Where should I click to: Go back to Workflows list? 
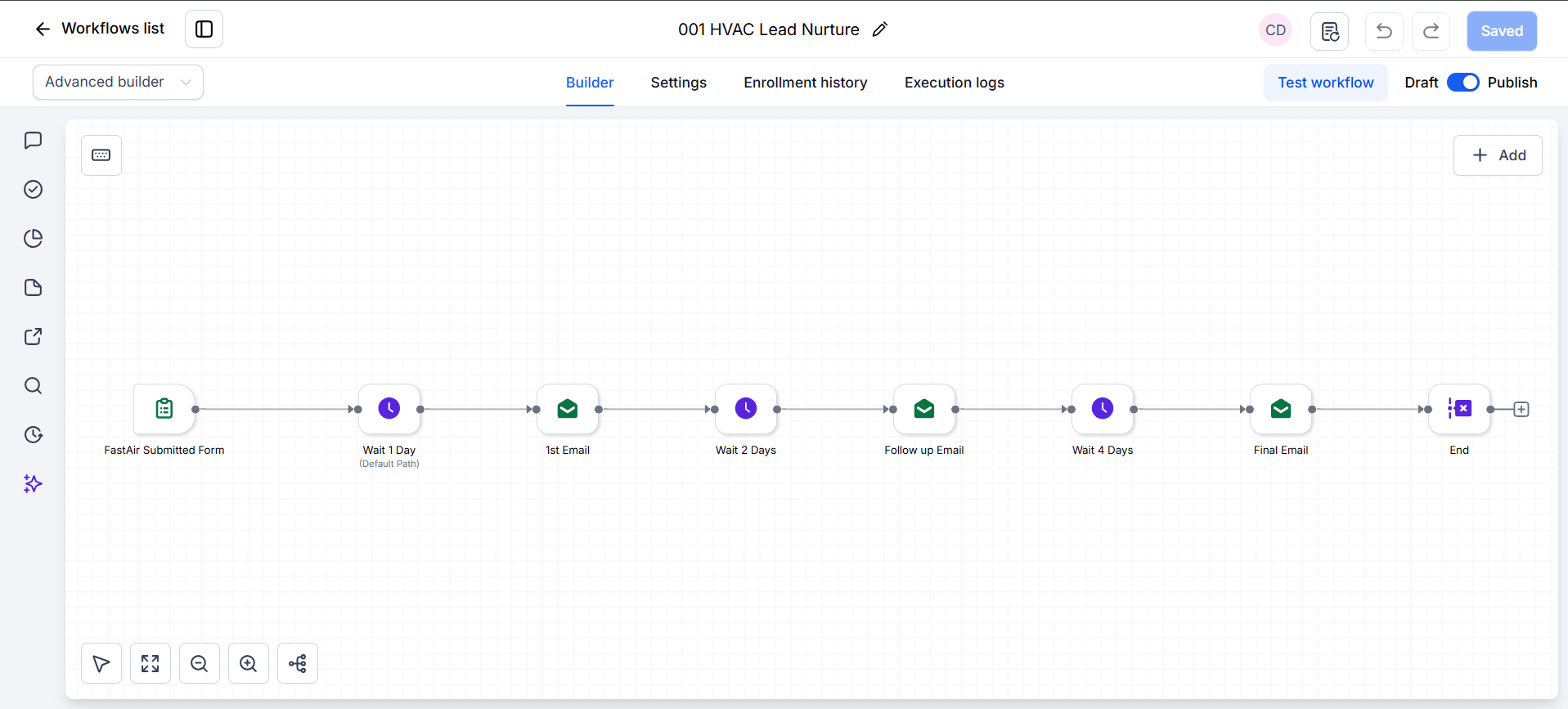click(100, 29)
